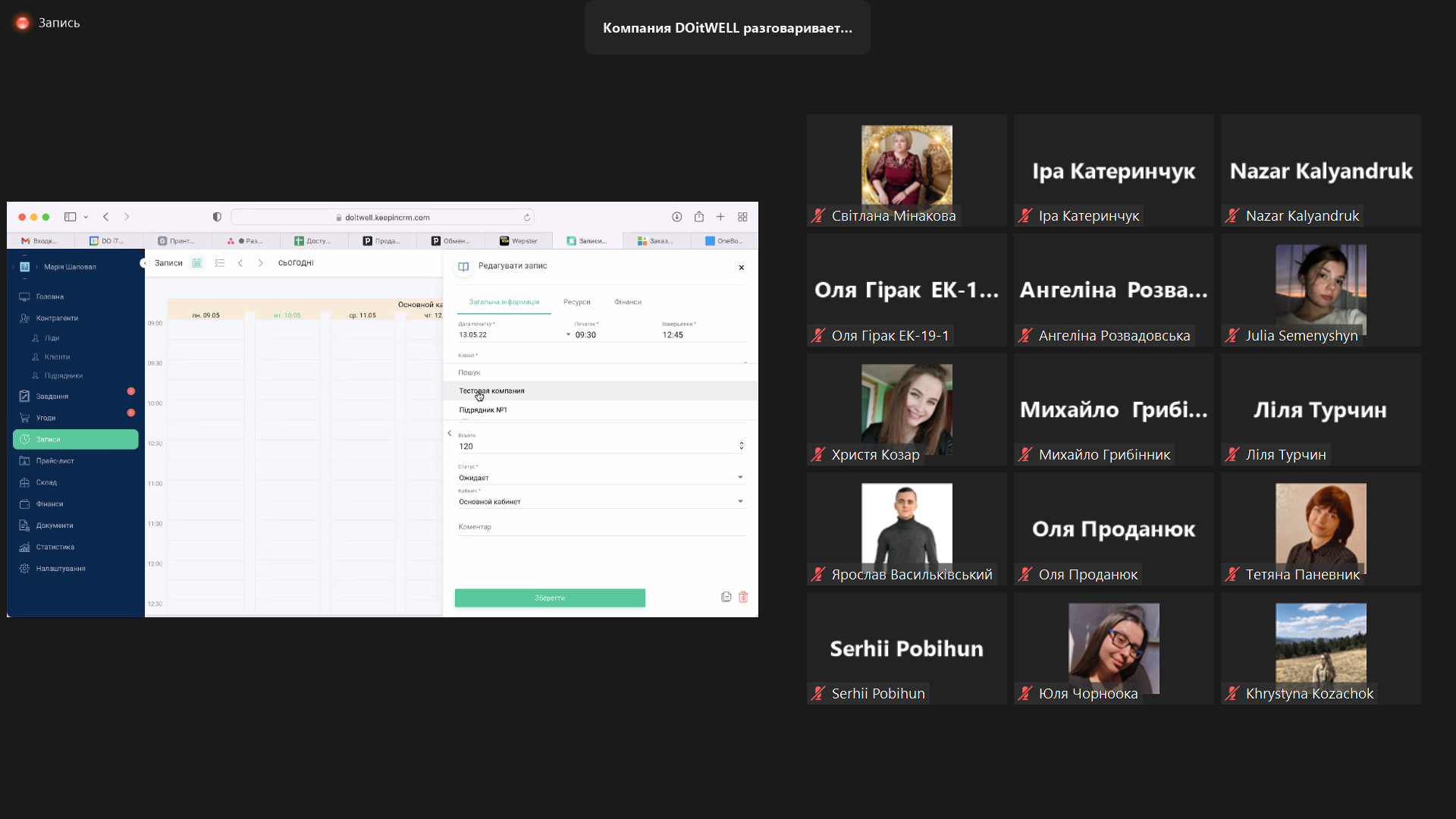Image resolution: width=1456 pixels, height=819 pixels.
Task: Select Світлана Мінакова participant tile
Action: tap(907, 171)
